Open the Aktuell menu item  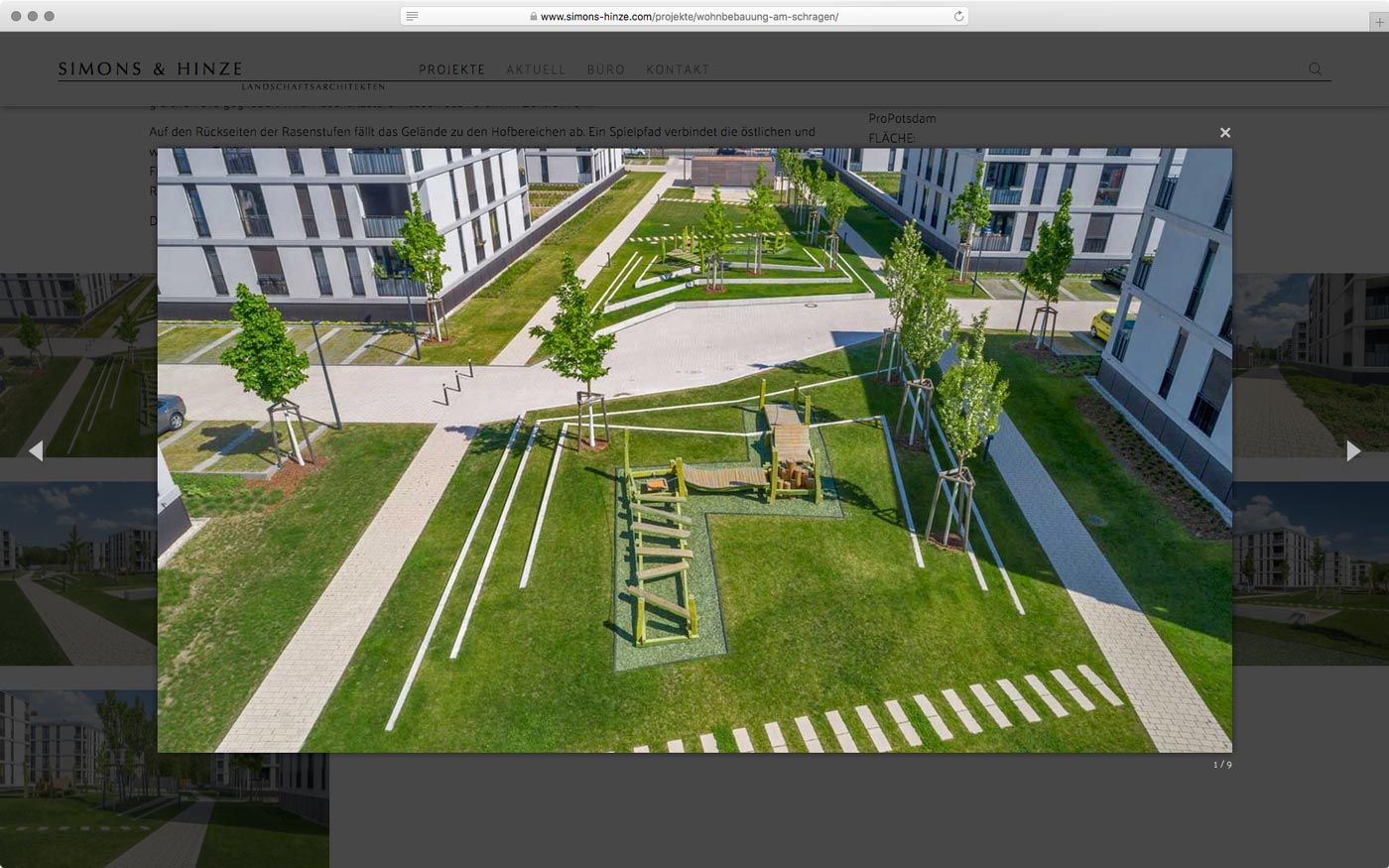tap(536, 69)
